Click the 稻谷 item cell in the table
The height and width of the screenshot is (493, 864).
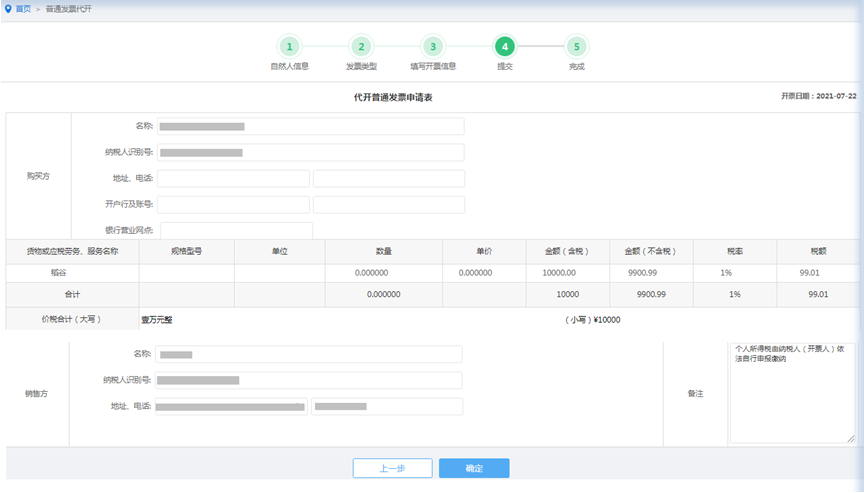[72, 272]
